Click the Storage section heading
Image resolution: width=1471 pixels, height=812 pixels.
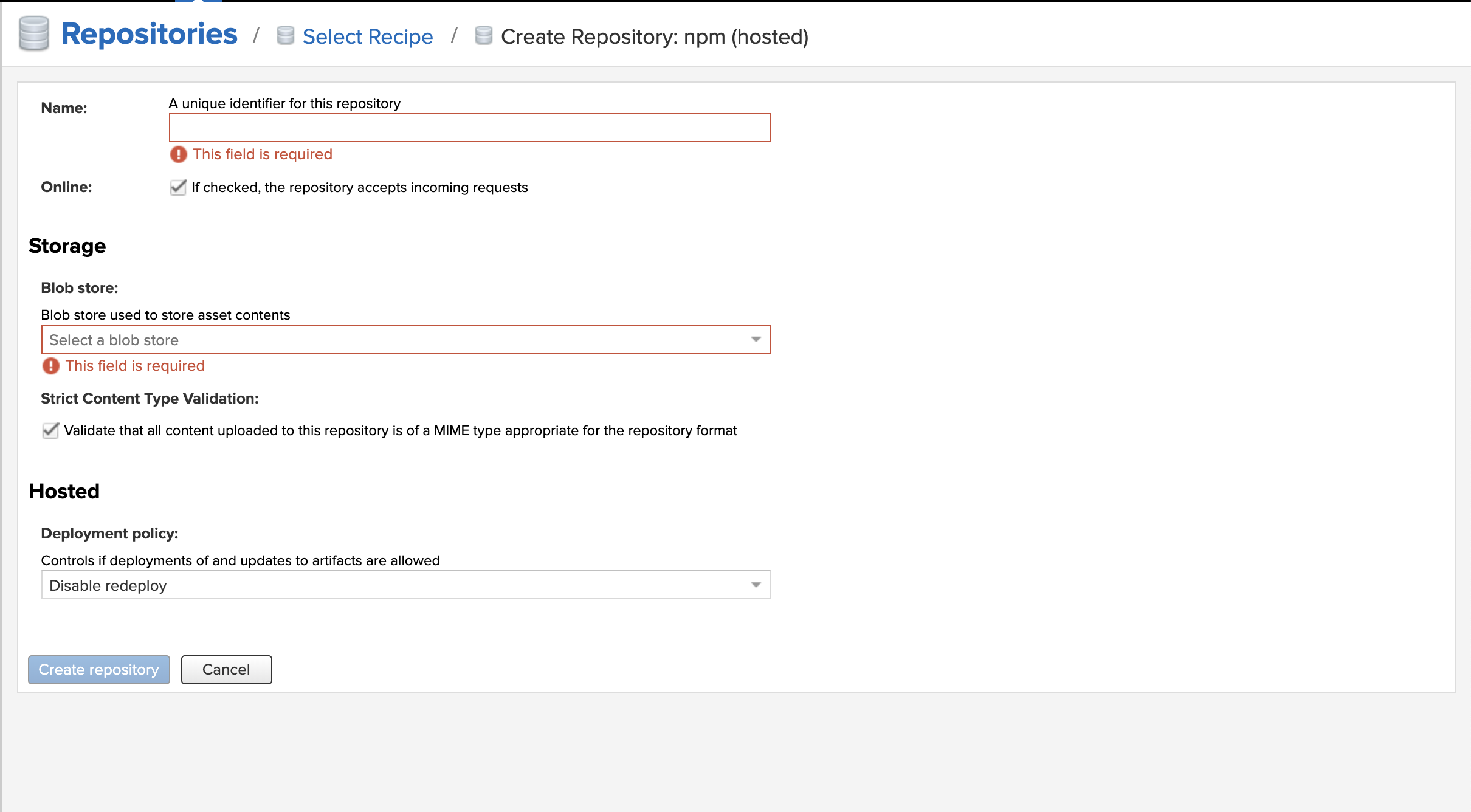67,246
